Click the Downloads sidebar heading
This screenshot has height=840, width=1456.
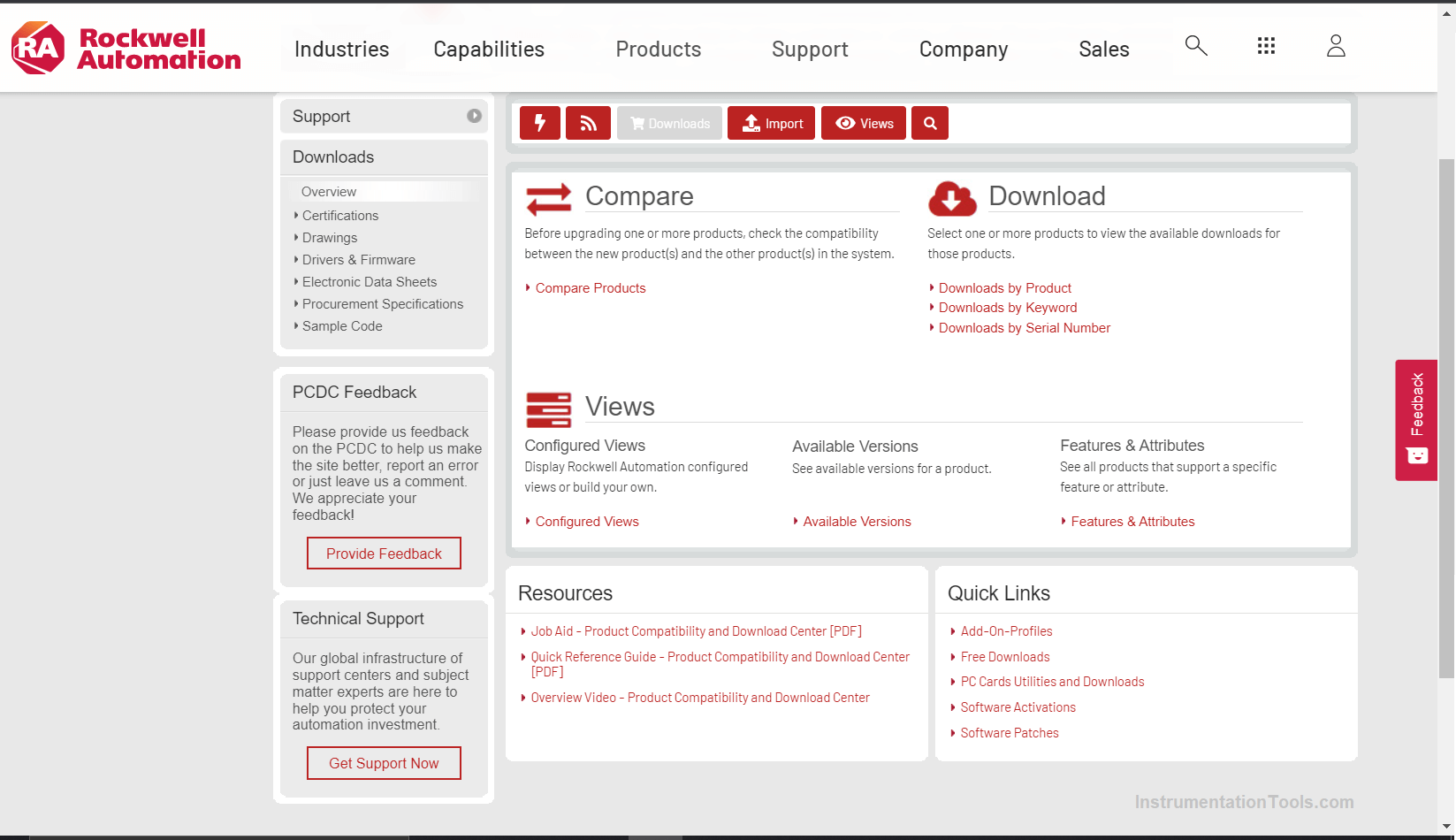[x=333, y=157]
